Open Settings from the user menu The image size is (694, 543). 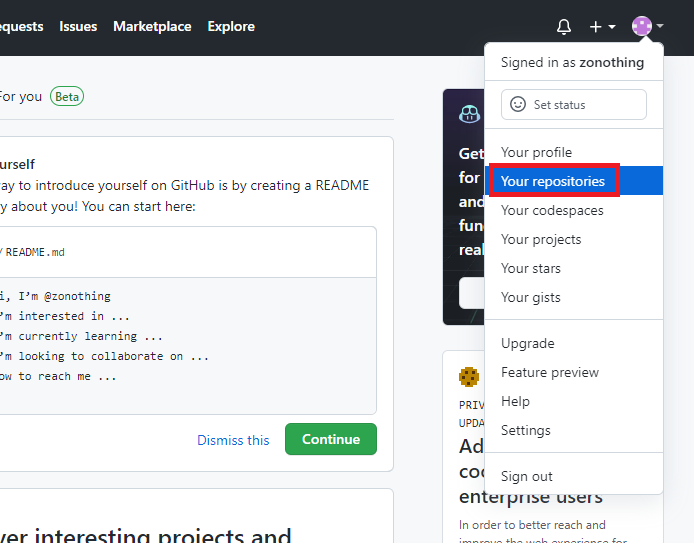[574, 430]
